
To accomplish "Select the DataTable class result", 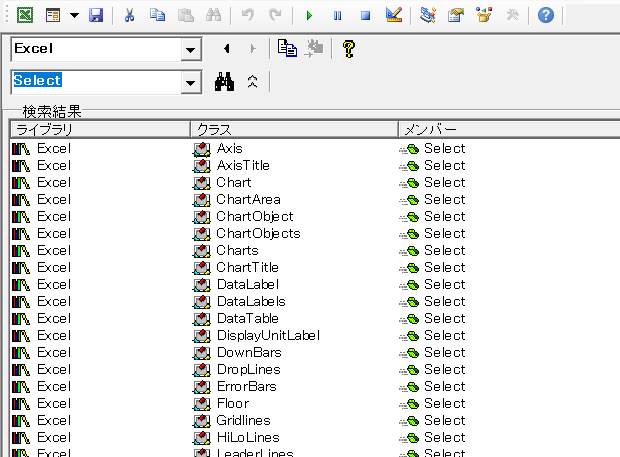I will click(x=248, y=319).
